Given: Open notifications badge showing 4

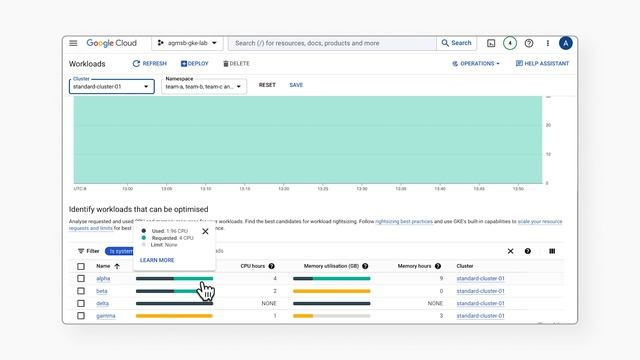Looking at the screenshot, I should (x=510, y=43).
